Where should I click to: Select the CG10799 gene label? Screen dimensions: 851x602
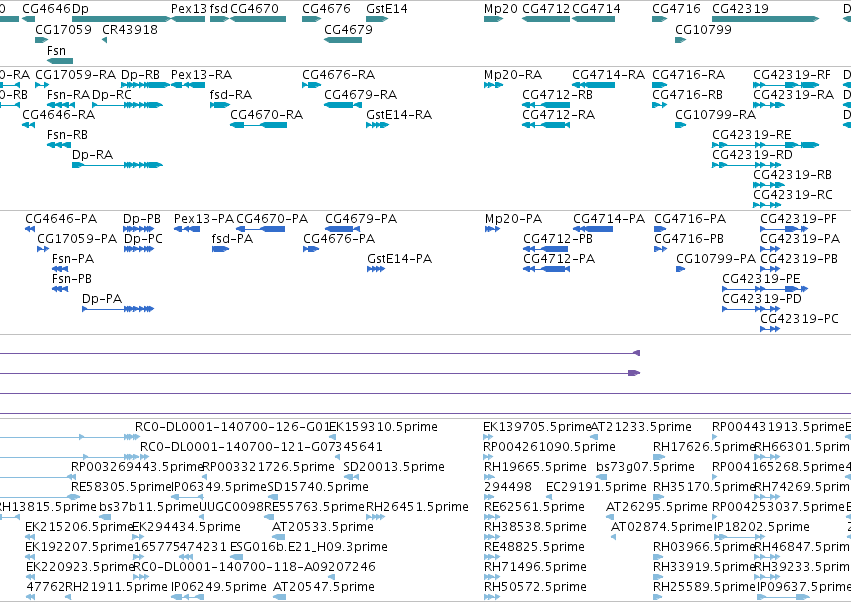coord(703,30)
